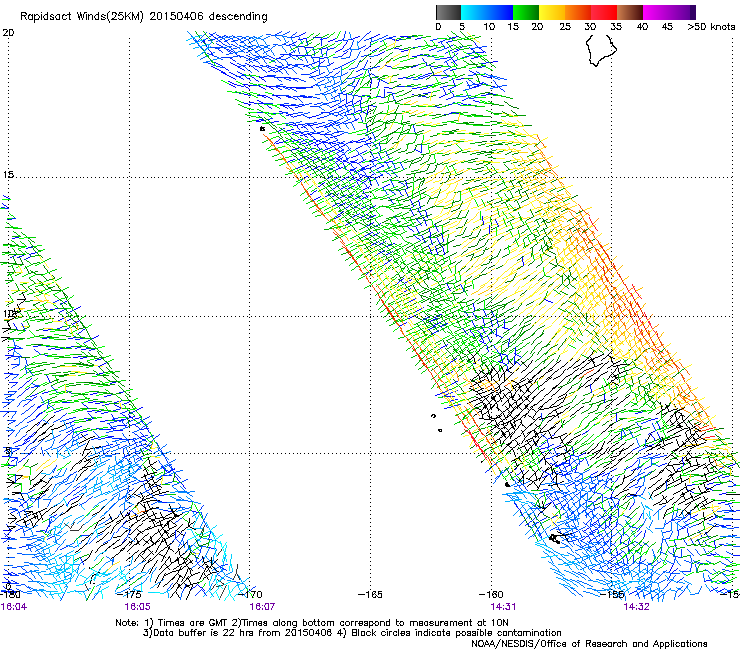Click the '>50 knots' legend label
The image size is (740, 650).
(711, 27)
